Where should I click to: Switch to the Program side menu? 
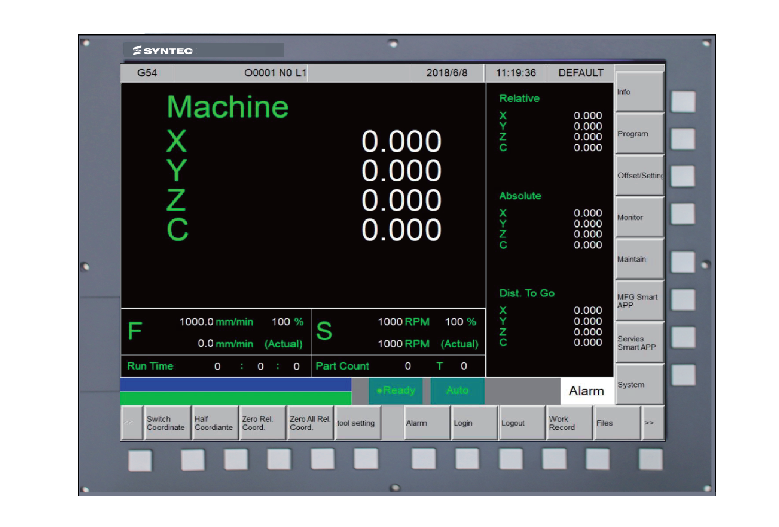(x=639, y=133)
